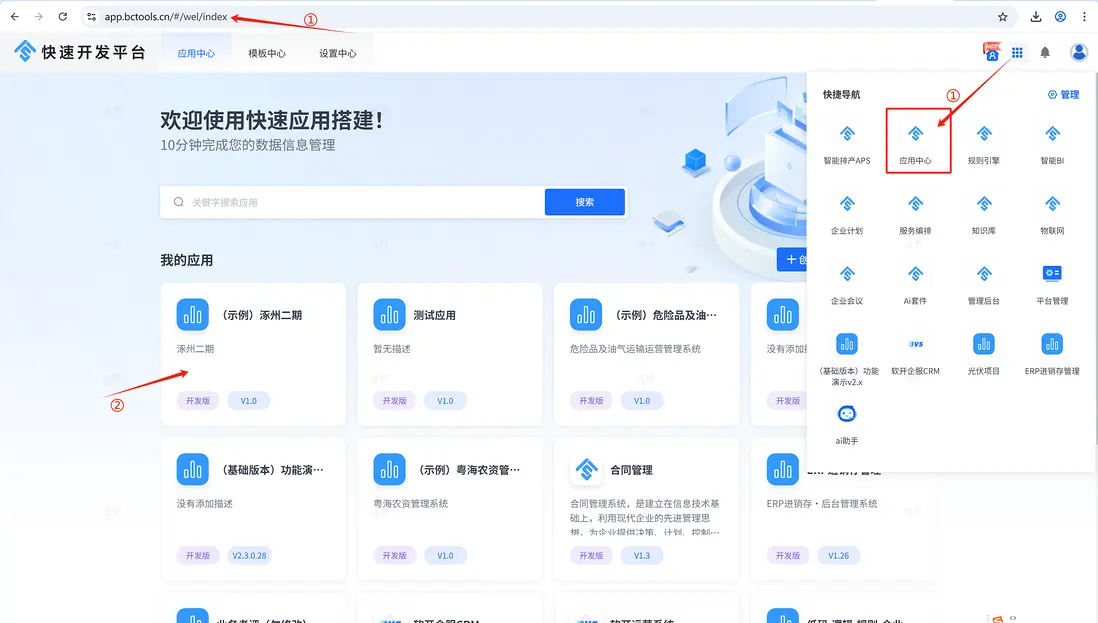Bookmark the page with the star icon
Screen dimensions: 1098x623
tap(1001, 16)
